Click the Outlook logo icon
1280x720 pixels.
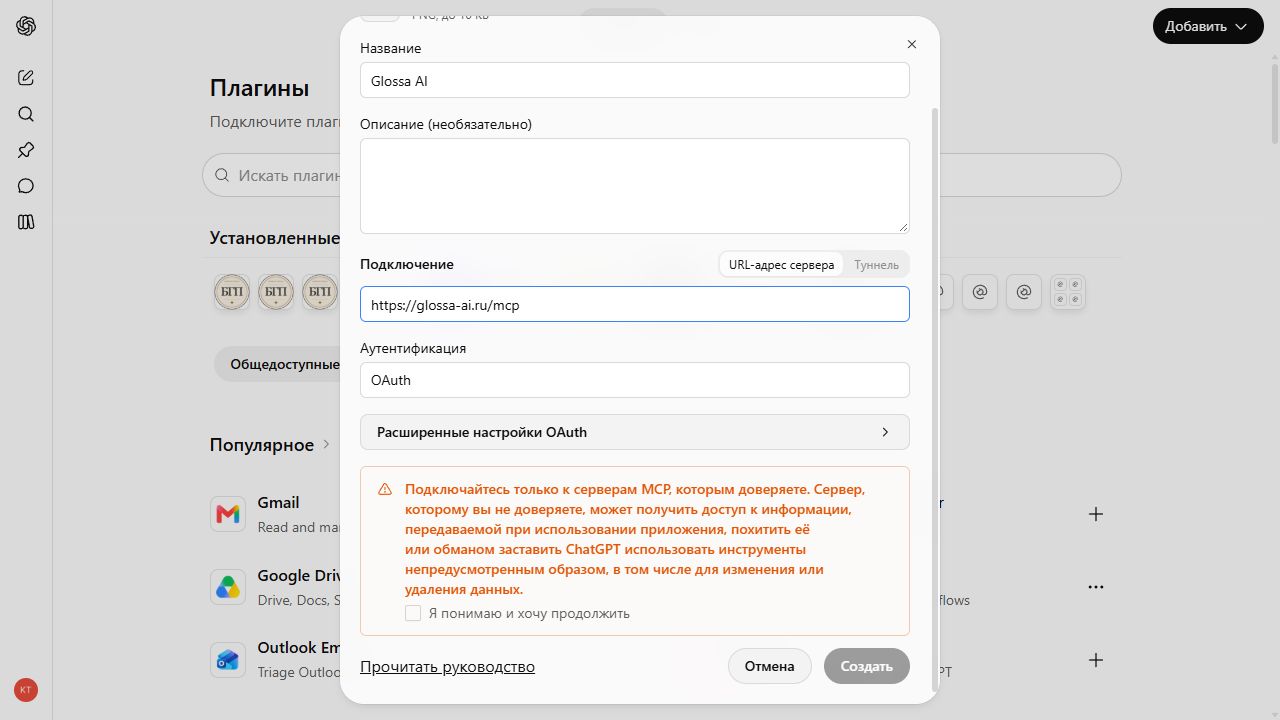[x=228, y=660]
